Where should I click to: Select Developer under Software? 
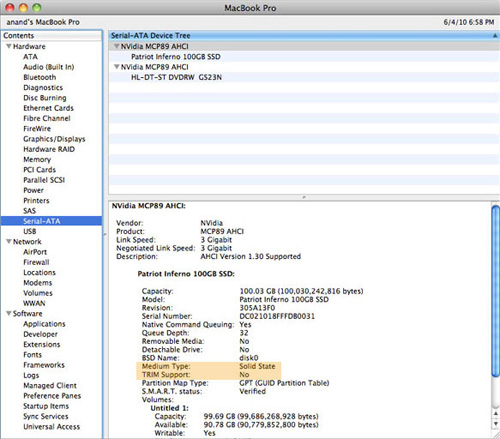(40, 334)
